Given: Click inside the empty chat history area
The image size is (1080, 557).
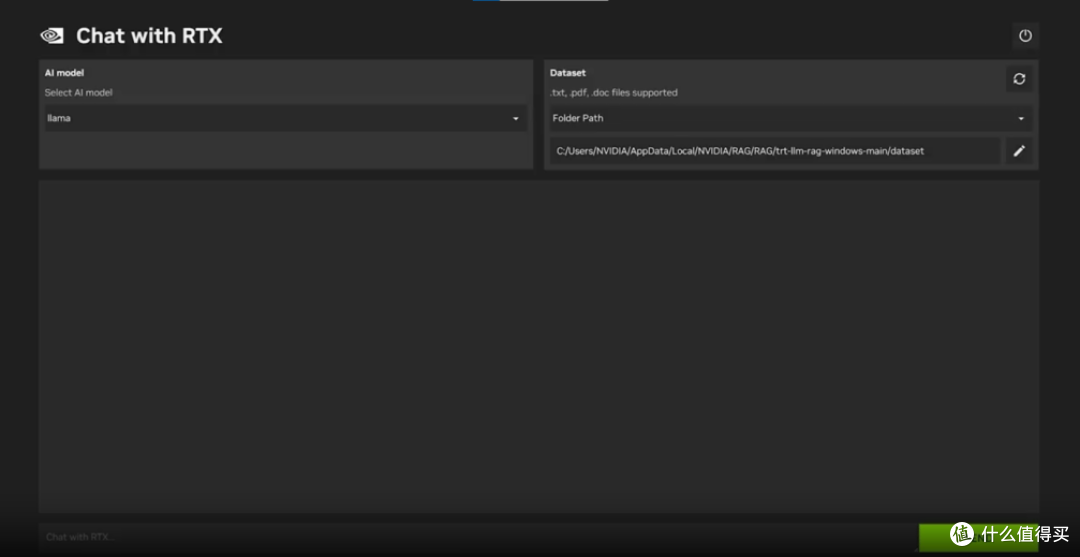Looking at the screenshot, I should tap(539, 346).
